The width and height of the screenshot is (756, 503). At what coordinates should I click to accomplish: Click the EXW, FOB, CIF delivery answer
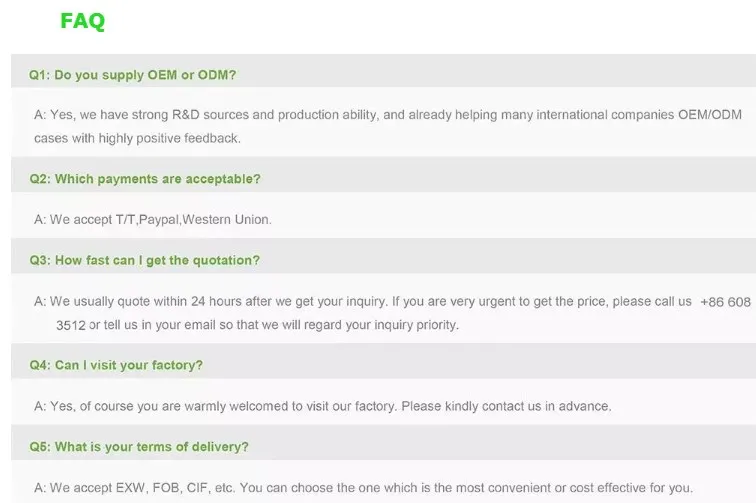[x=363, y=488]
